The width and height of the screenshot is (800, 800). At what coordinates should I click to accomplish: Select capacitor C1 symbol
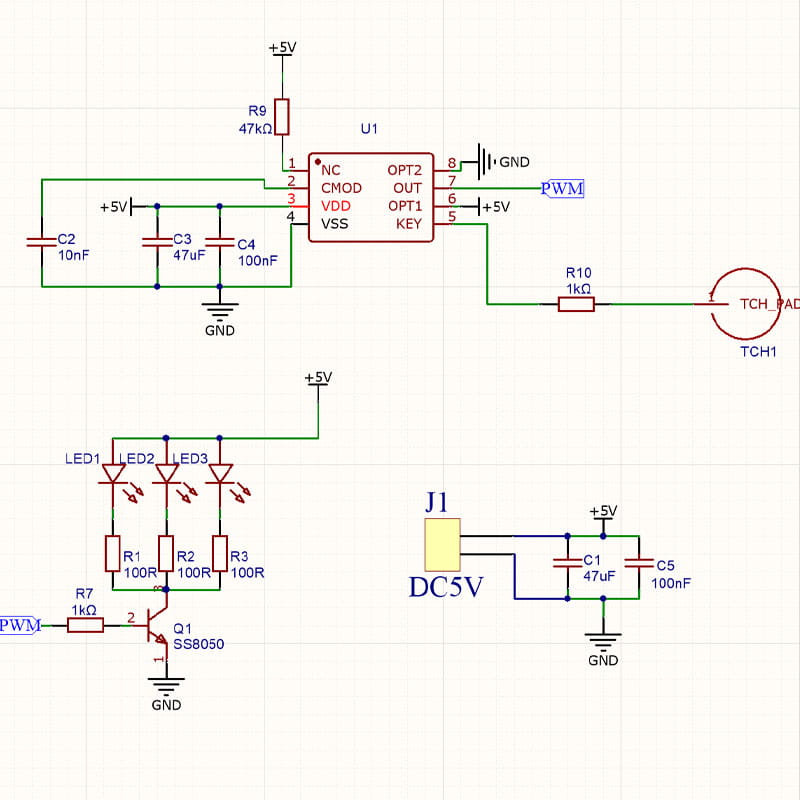tap(567, 563)
